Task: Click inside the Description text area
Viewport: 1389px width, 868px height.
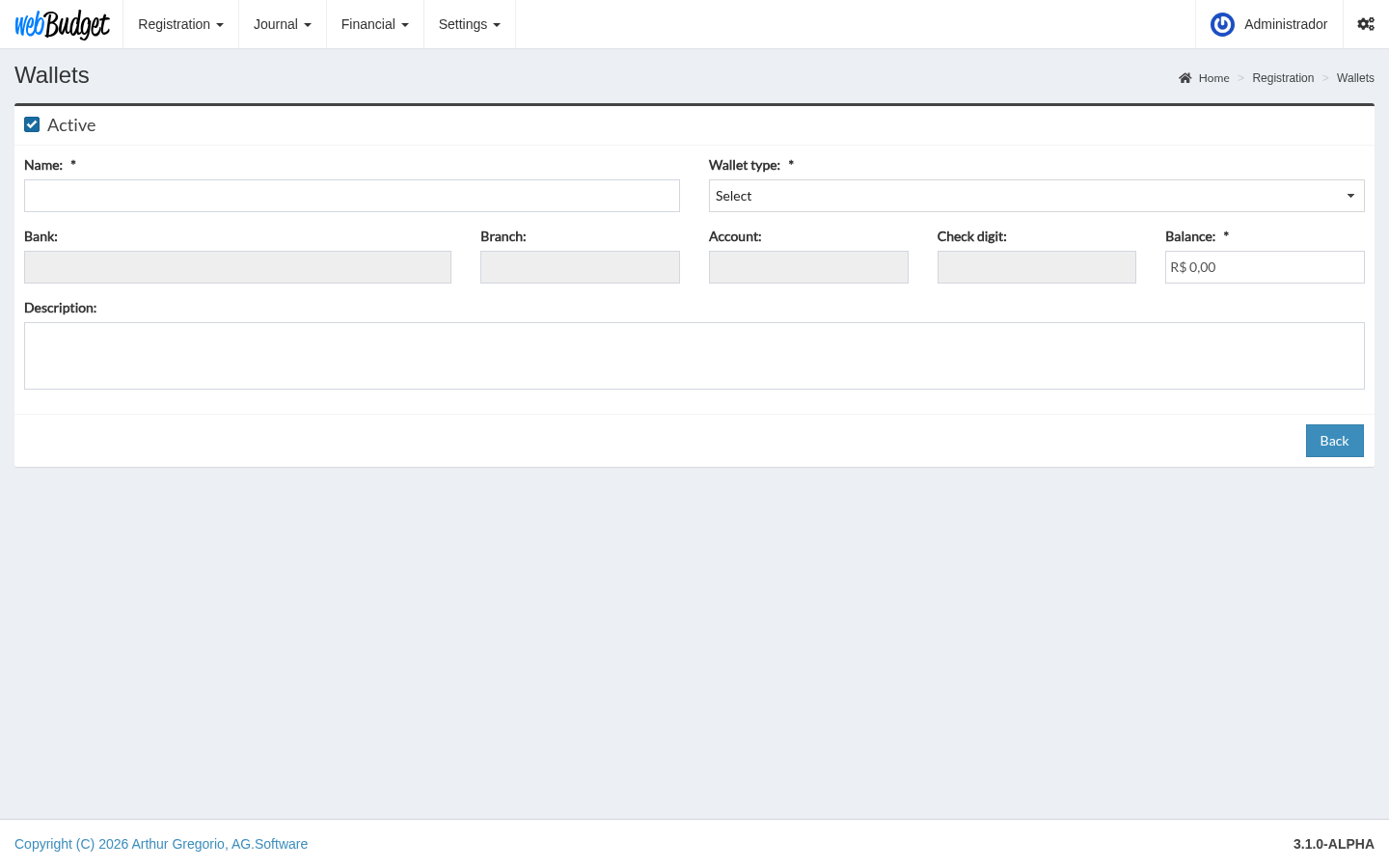Action: [694, 356]
